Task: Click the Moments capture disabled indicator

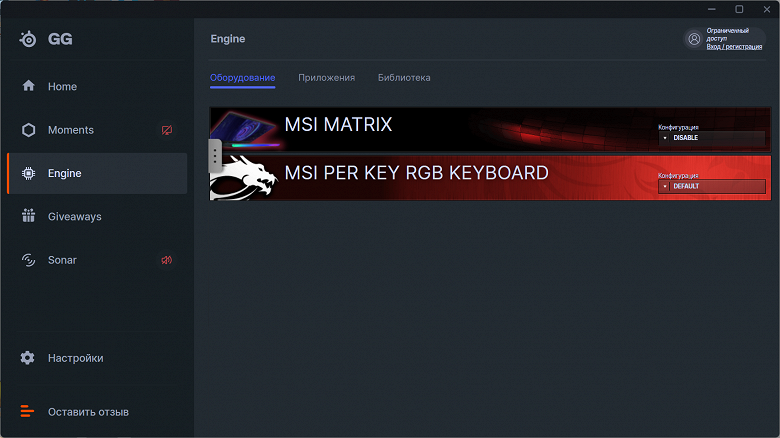Action: 167,130
